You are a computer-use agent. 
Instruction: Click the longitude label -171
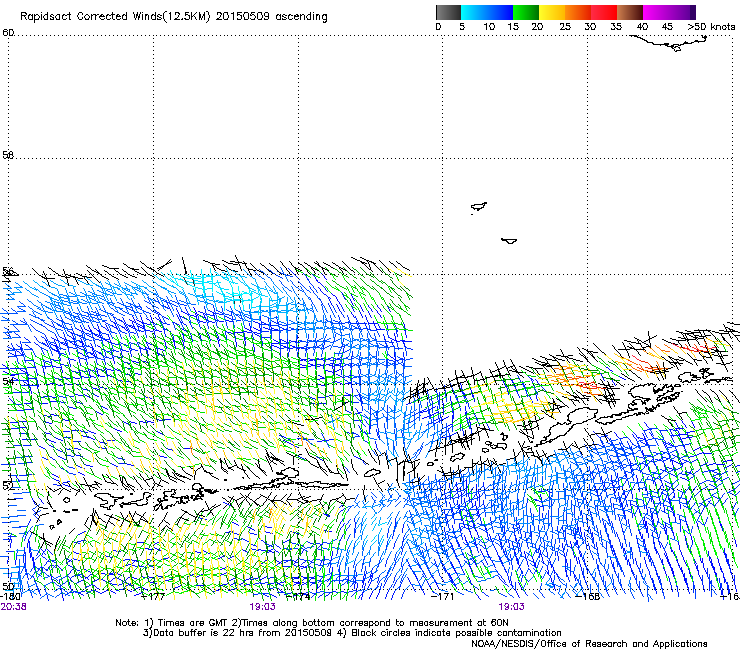443,596
